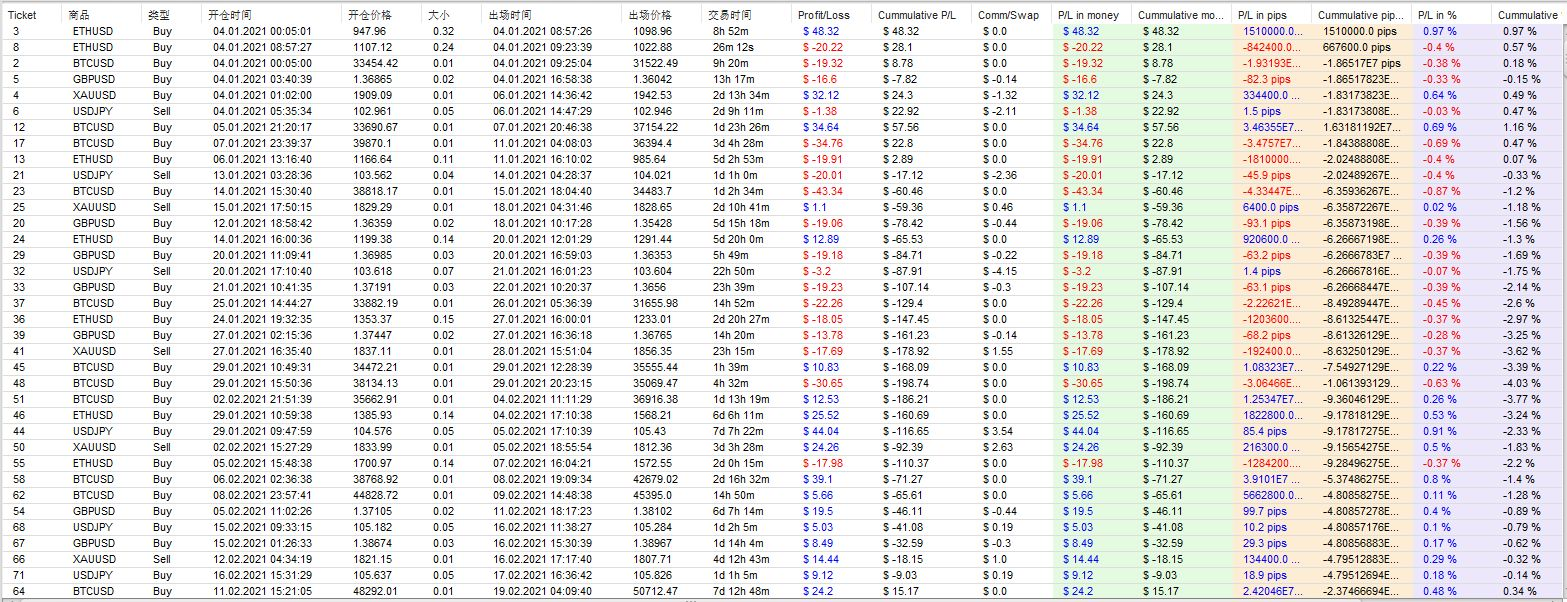The height and width of the screenshot is (602, 1567).
Task: Click the 出场时间 column header
Action: (511, 16)
